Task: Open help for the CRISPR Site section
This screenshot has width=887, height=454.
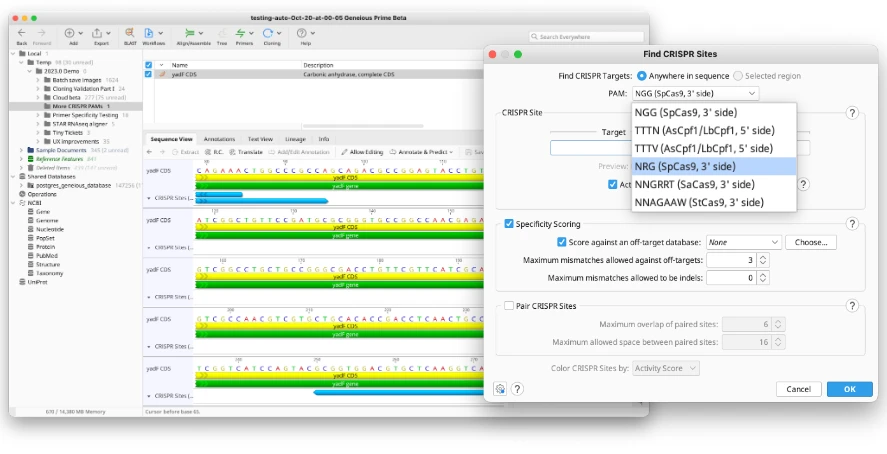Action: 852,113
